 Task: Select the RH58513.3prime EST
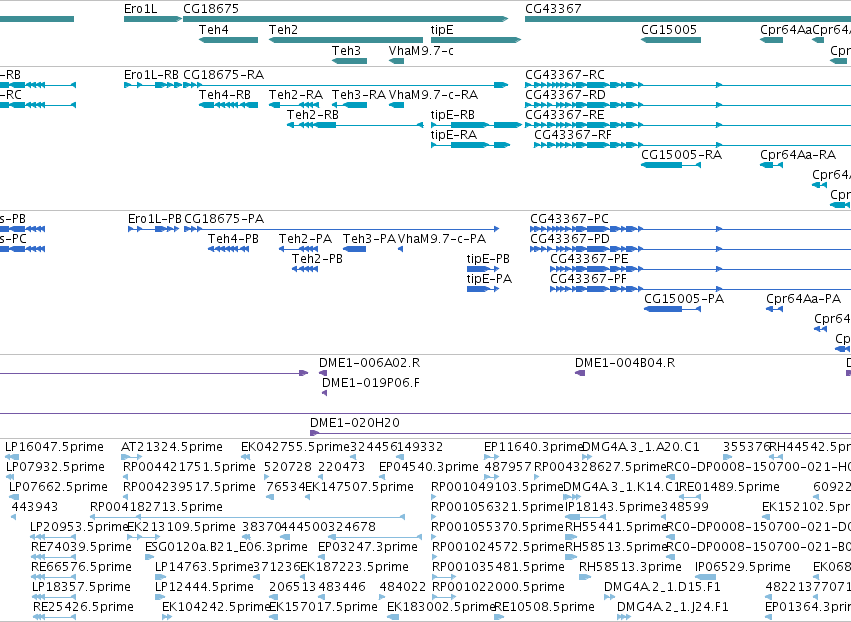(585, 576)
